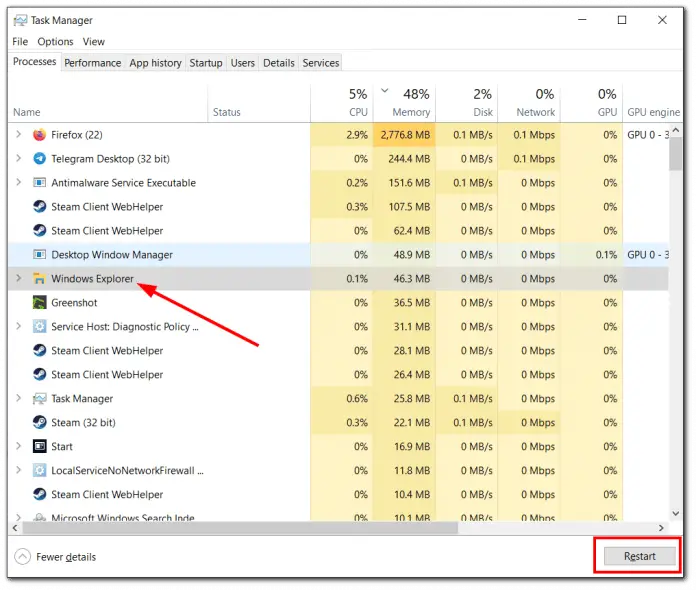Switch to the Startup tab

pyautogui.click(x=206, y=63)
